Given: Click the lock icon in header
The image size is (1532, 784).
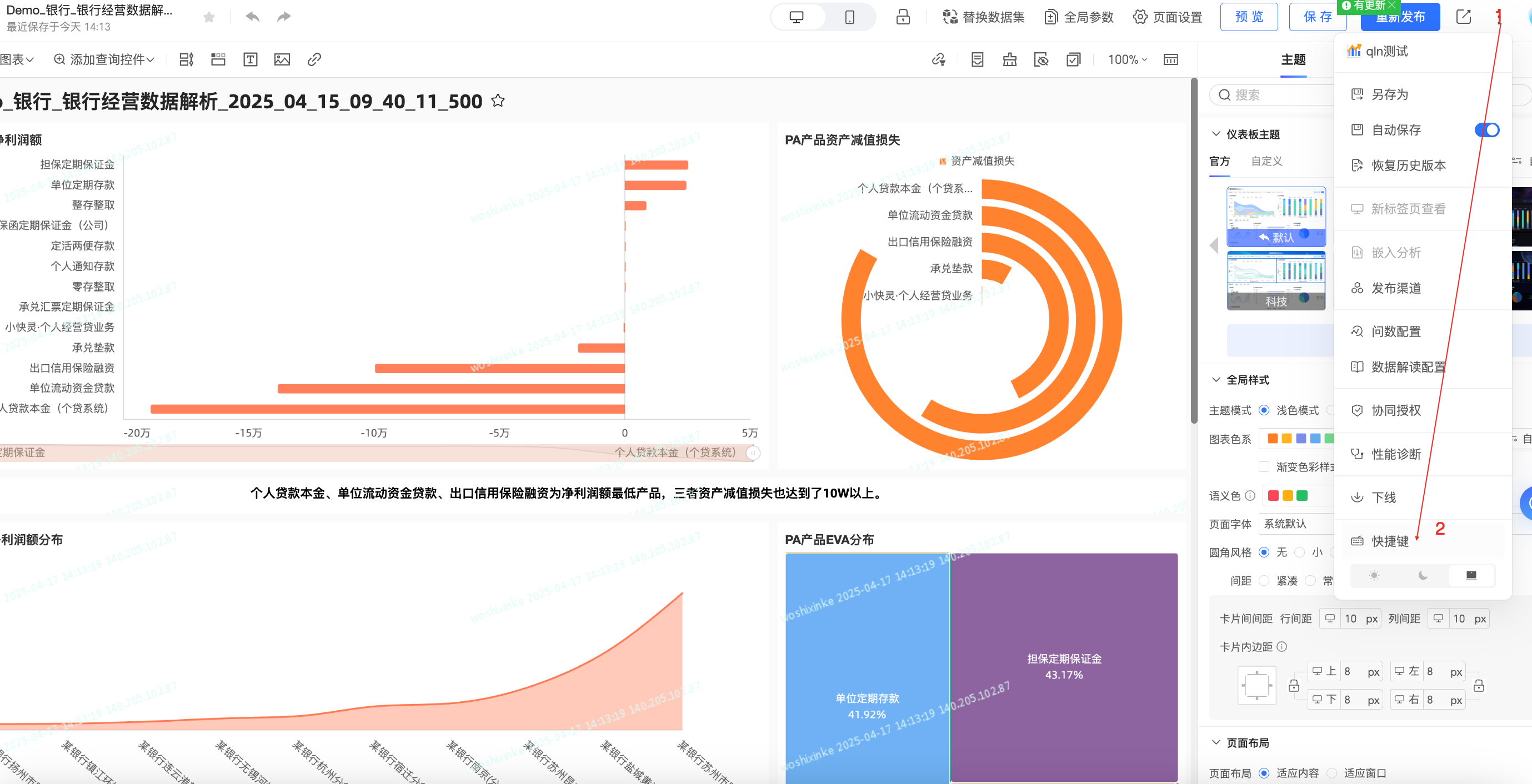Looking at the screenshot, I should [x=903, y=17].
